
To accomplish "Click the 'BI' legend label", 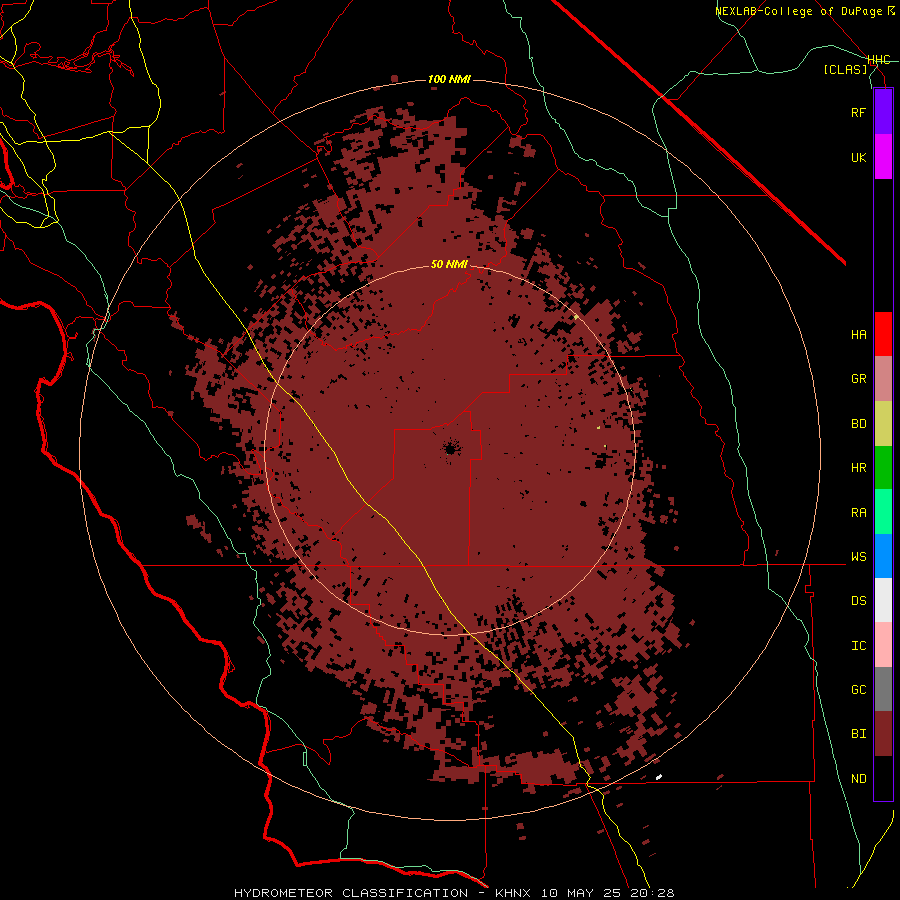I will click(x=858, y=734).
